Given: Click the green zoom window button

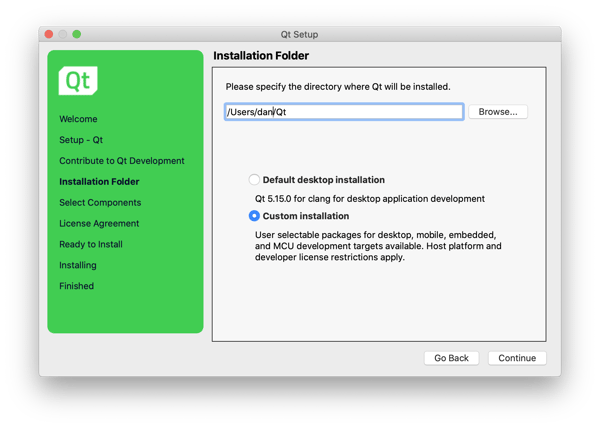Looking at the screenshot, I should [x=76, y=33].
